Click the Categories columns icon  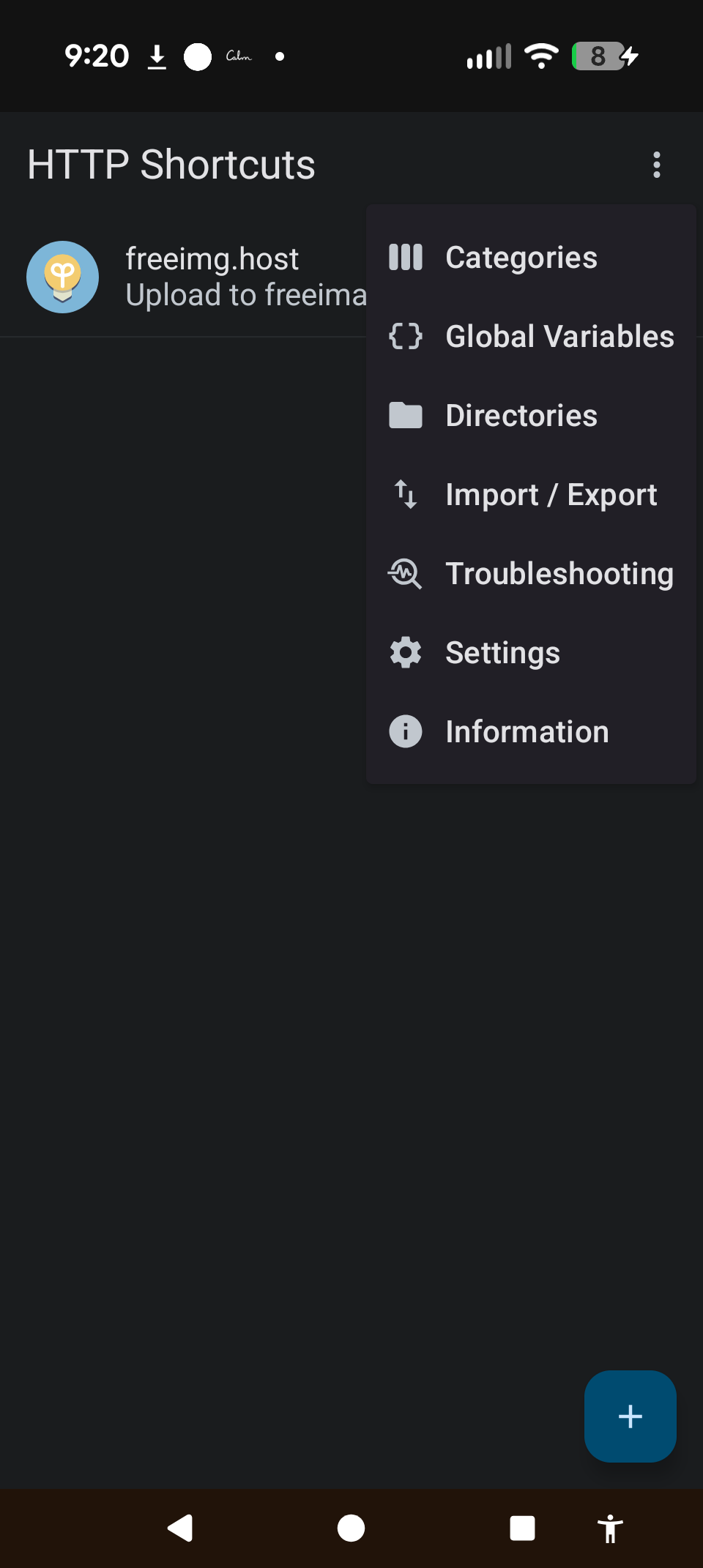[x=405, y=258]
